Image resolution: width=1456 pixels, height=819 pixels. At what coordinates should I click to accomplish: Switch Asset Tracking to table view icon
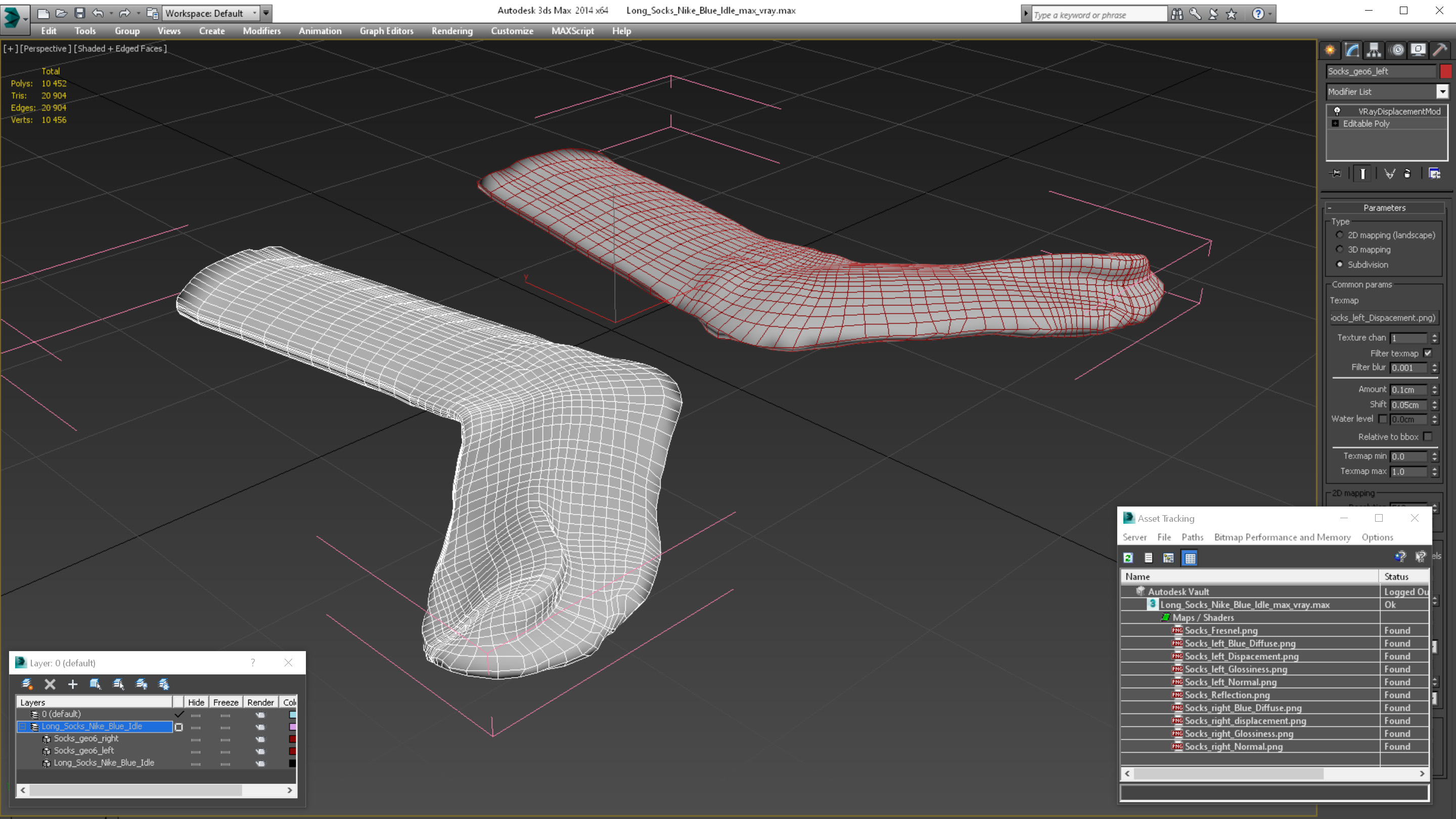pos(1191,558)
